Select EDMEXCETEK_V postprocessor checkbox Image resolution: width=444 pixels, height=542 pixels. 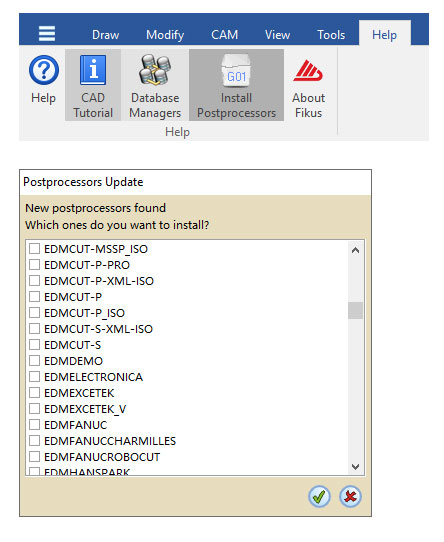click(34, 409)
